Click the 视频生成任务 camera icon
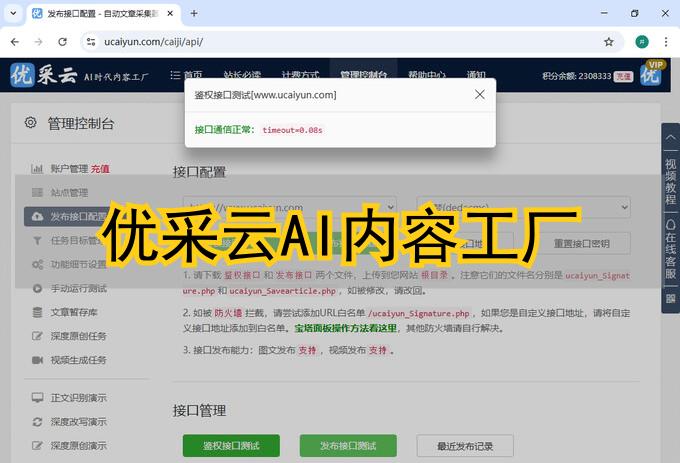680x463 pixels. (37, 359)
